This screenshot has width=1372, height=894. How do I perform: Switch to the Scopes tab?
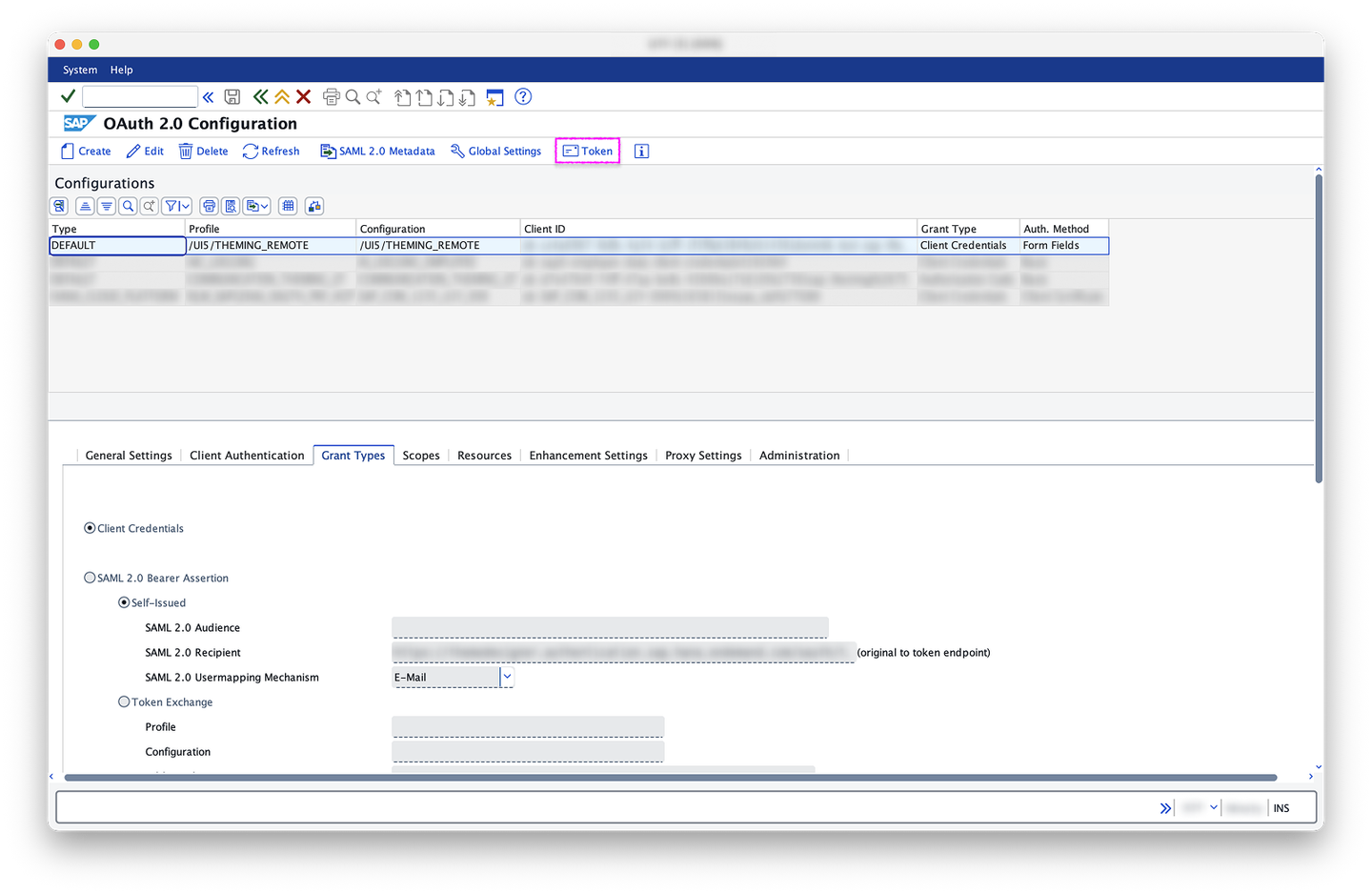coord(421,456)
